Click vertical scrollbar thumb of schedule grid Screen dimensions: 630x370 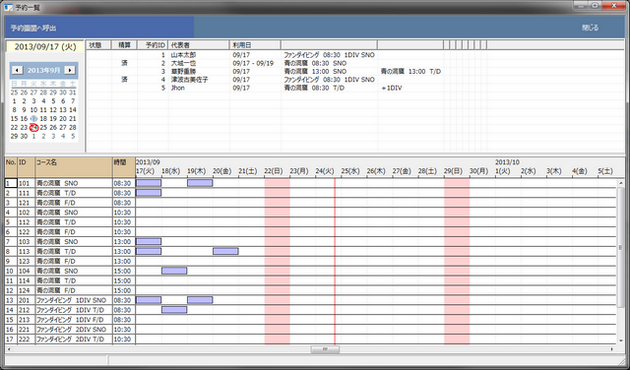(x=620, y=247)
